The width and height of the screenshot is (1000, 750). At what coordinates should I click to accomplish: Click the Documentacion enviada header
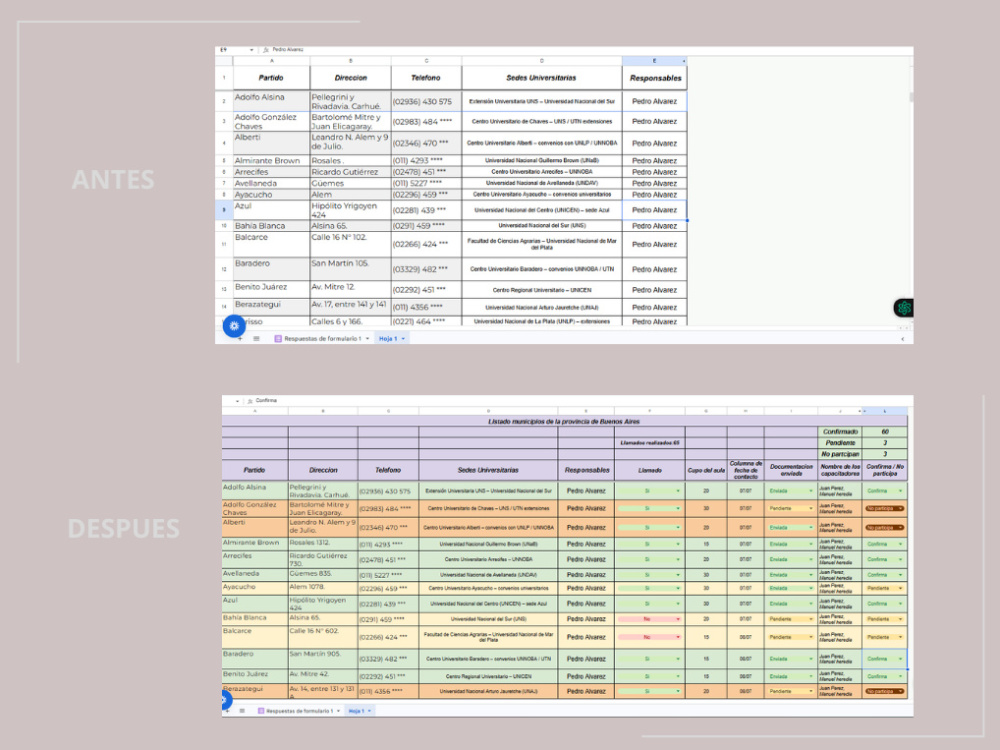coord(791,471)
